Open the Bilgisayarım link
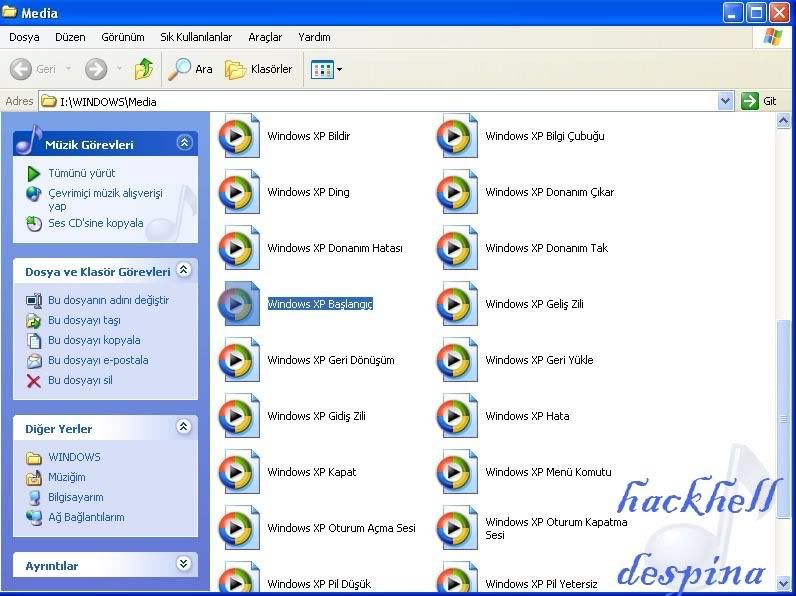Image resolution: width=796 pixels, height=596 pixels. pyautogui.click(x=76, y=497)
